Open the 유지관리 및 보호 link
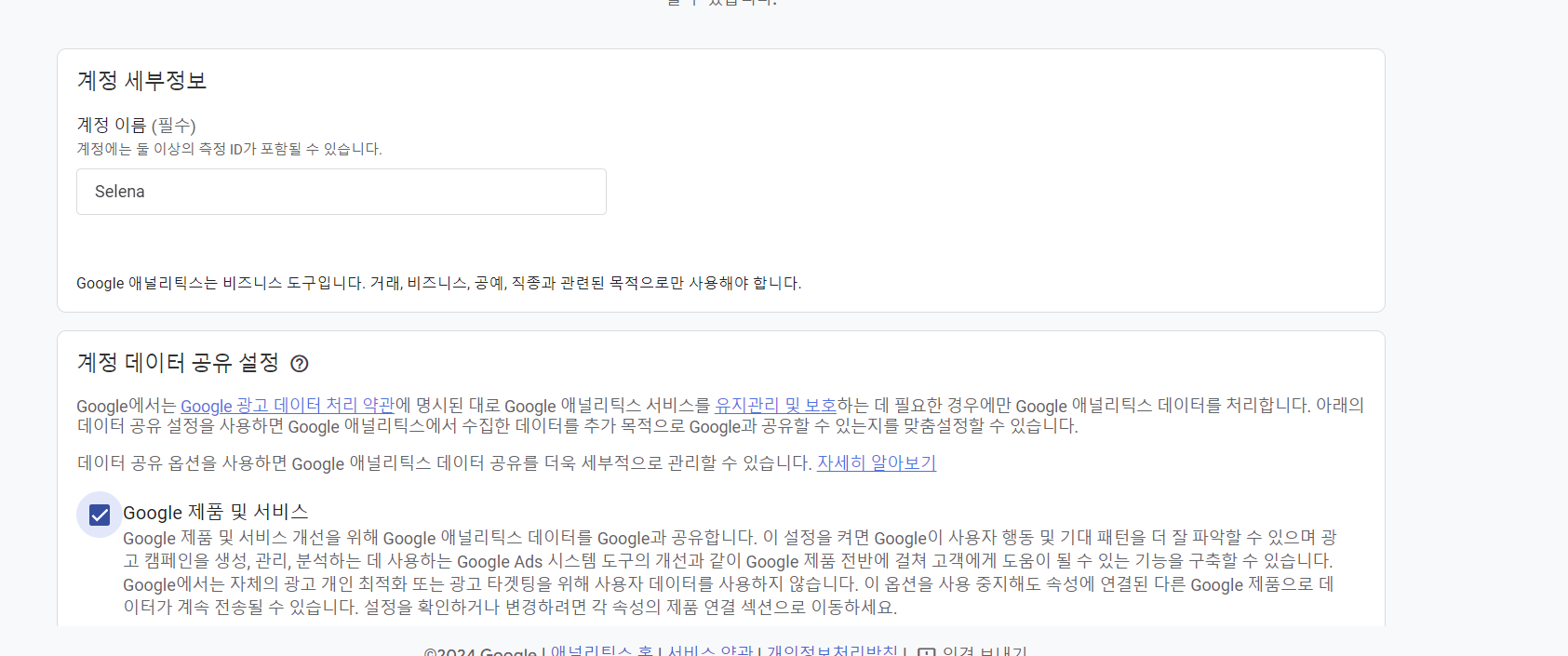 (x=776, y=406)
